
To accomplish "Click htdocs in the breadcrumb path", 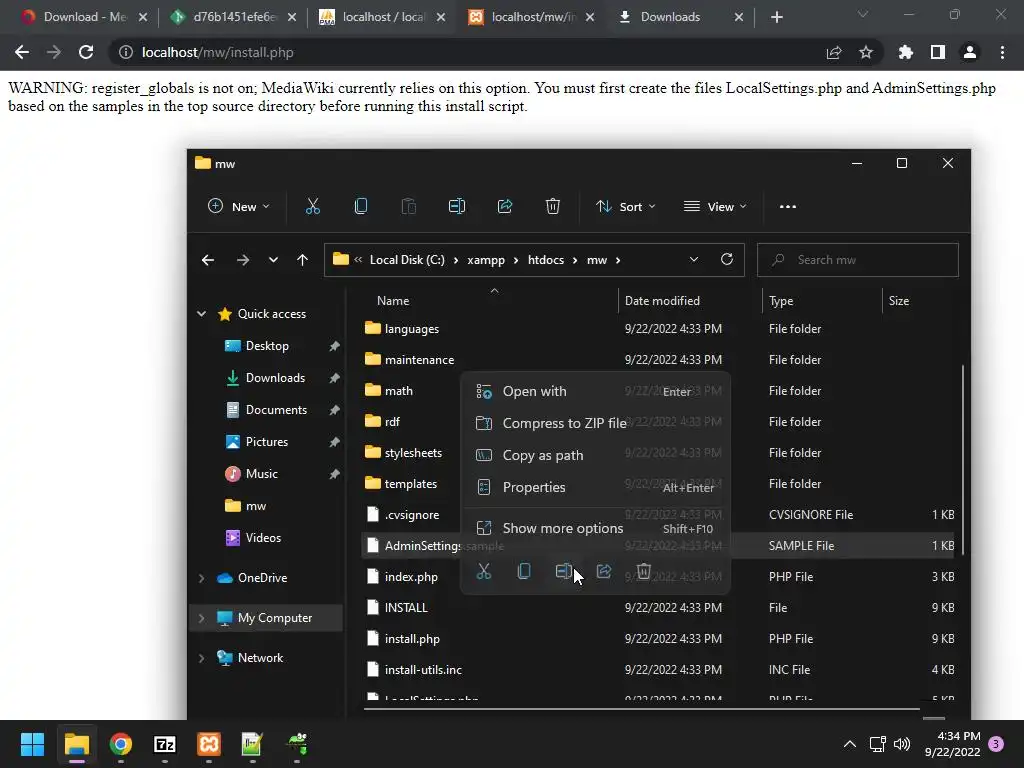I will click(x=546, y=260).
